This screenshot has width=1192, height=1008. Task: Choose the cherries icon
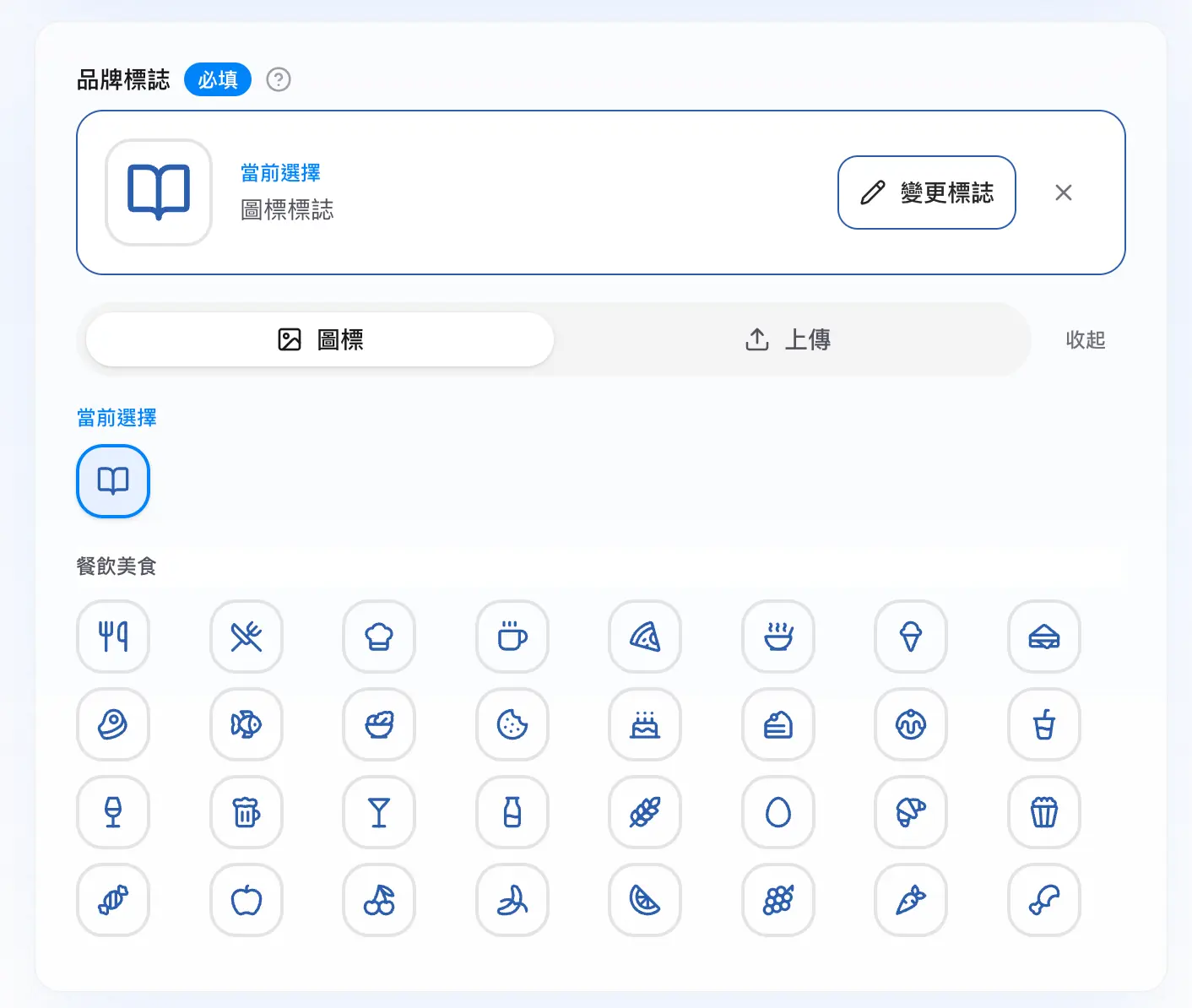[x=379, y=900]
